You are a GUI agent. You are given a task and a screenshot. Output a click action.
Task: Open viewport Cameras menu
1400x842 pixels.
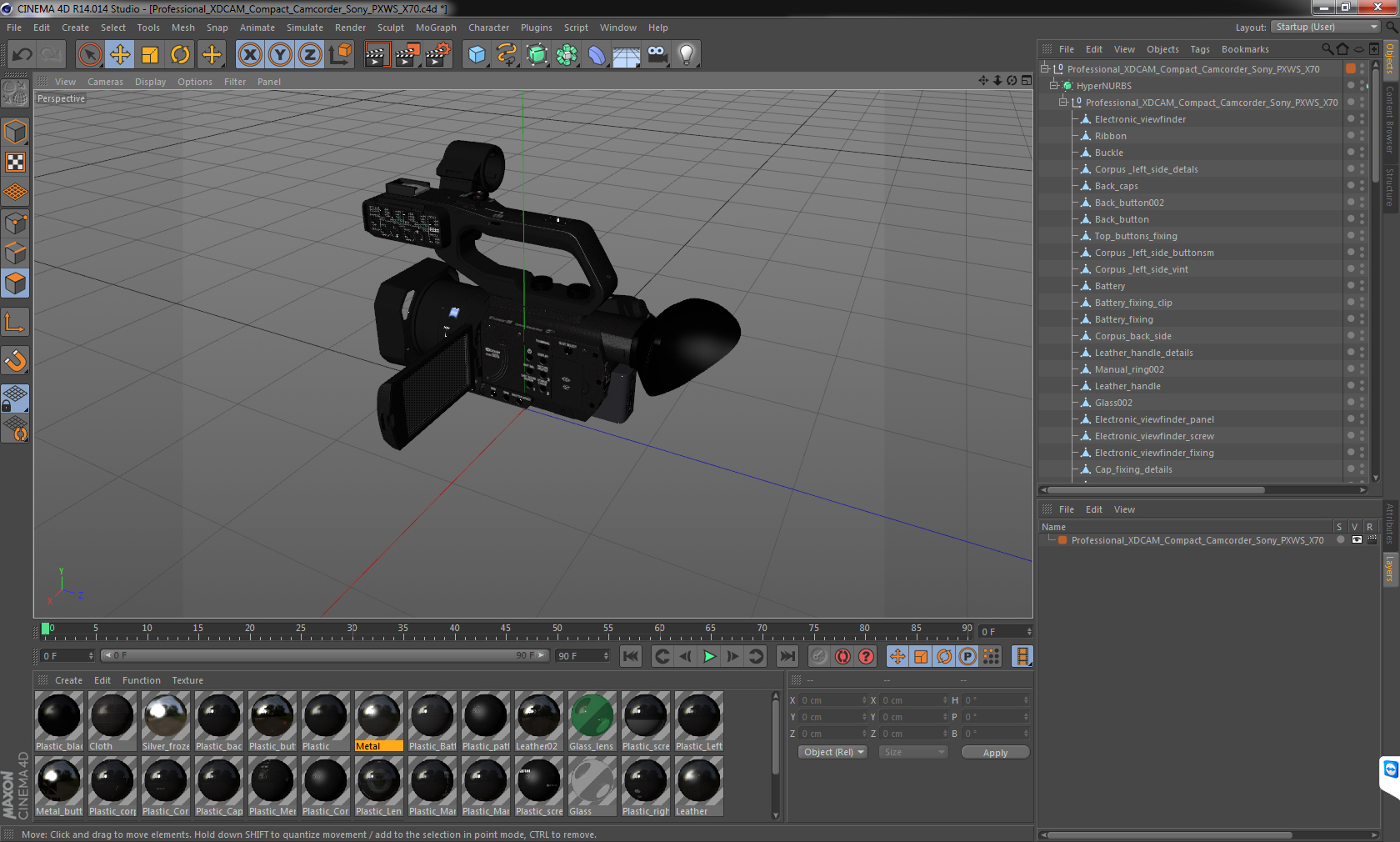point(105,82)
